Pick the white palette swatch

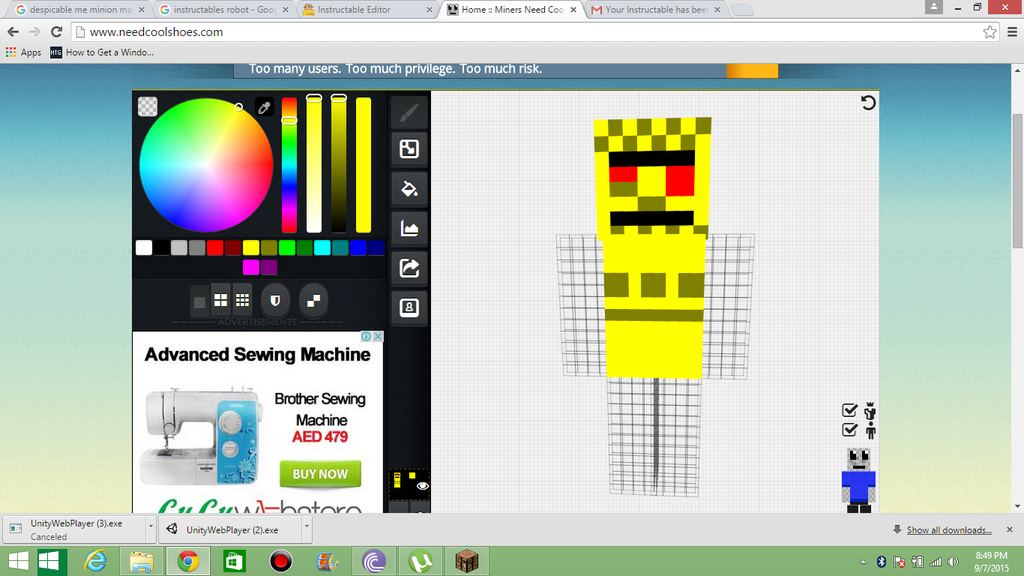[x=144, y=248]
